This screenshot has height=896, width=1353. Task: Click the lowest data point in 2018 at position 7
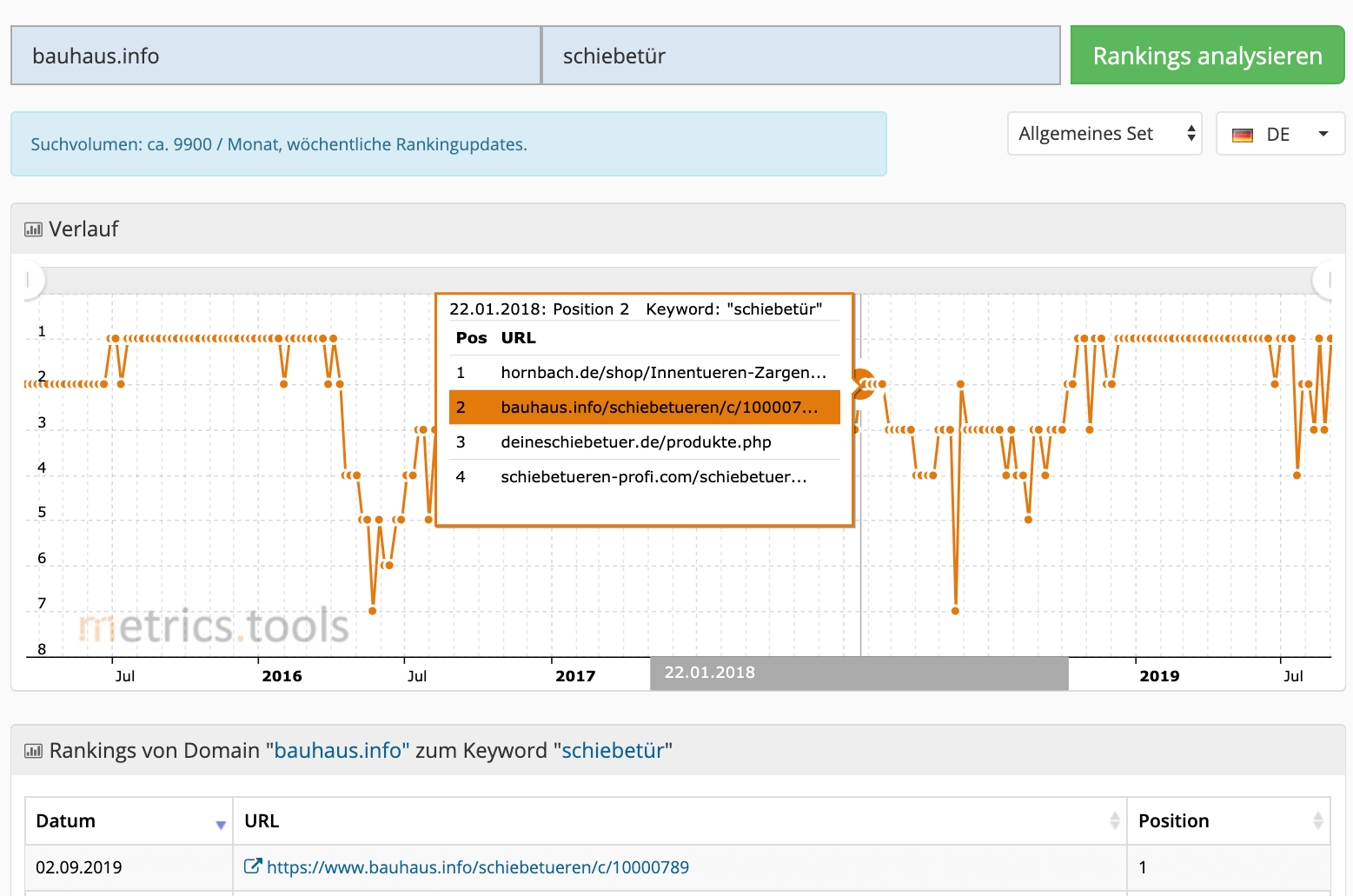pos(955,611)
